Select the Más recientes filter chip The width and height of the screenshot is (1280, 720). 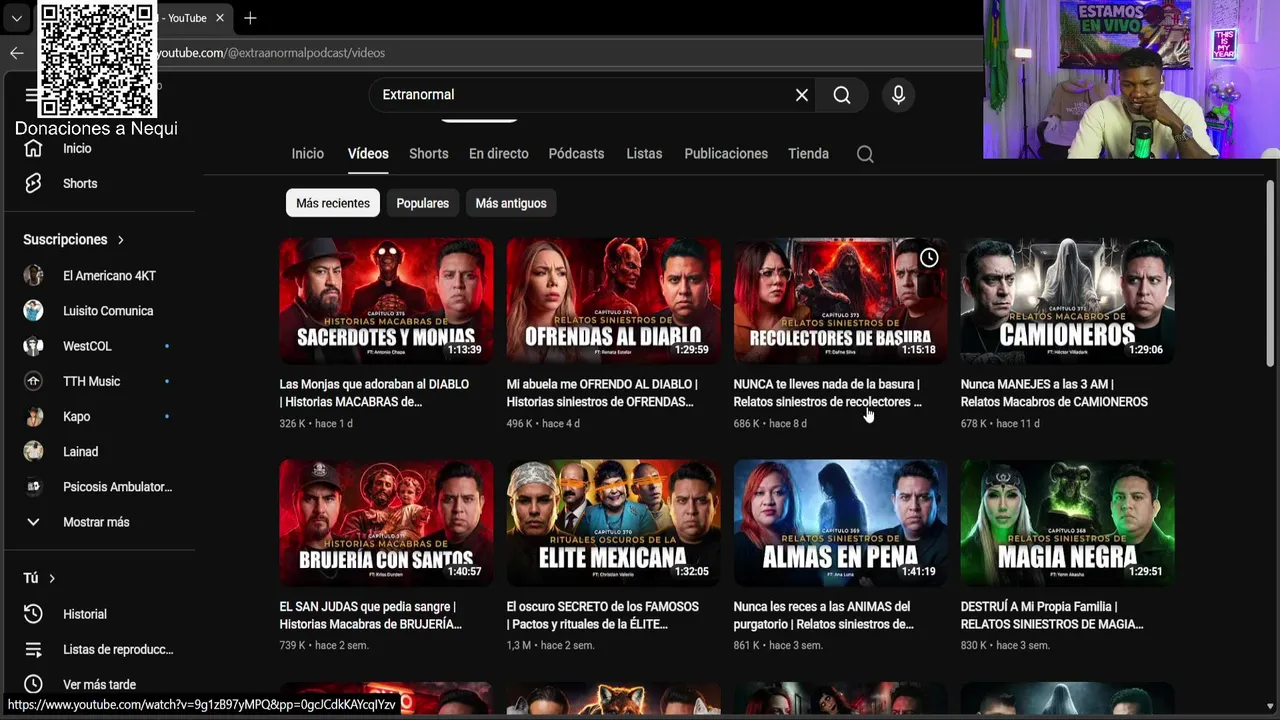[x=333, y=203]
